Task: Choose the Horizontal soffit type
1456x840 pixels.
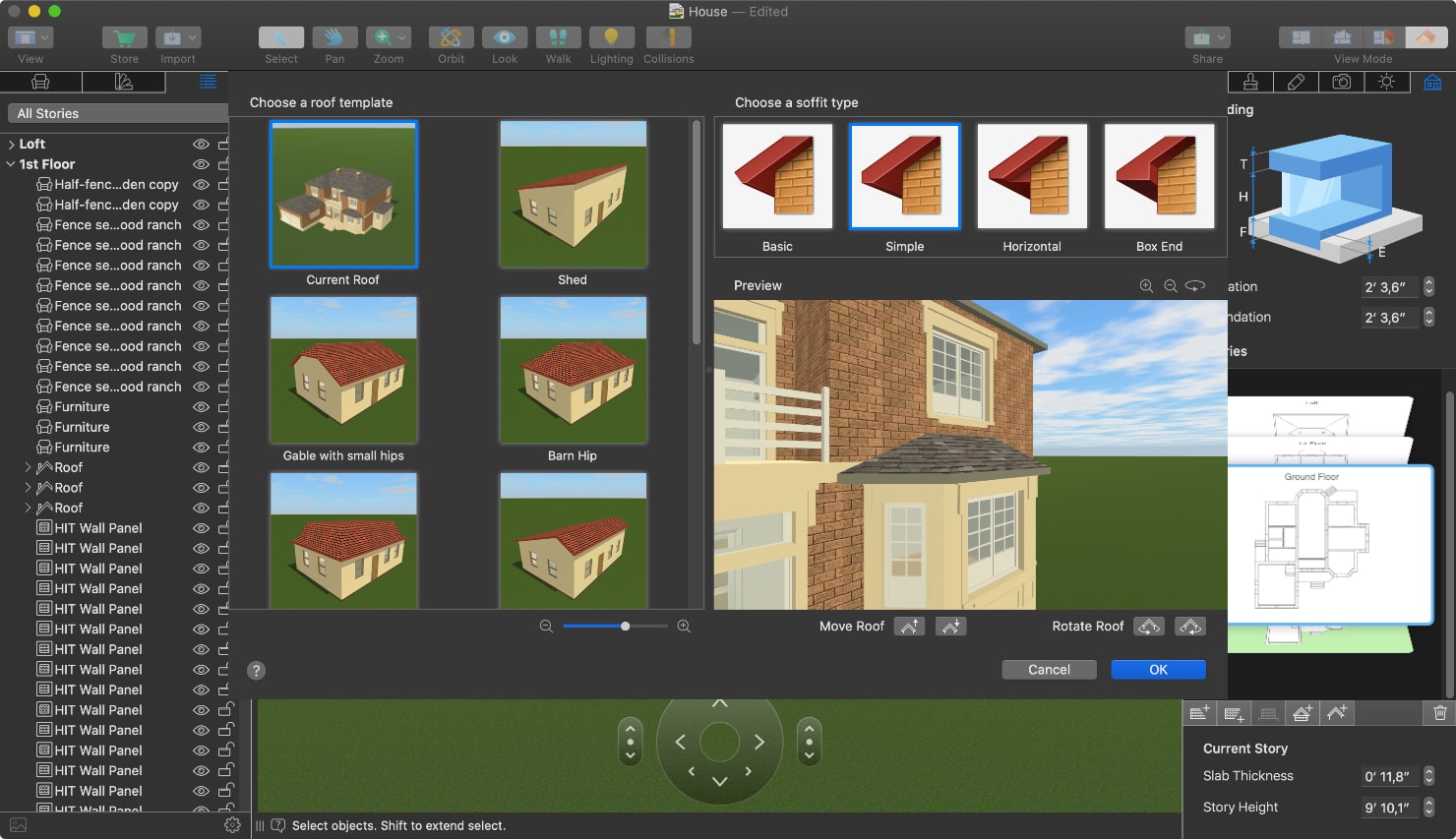Action: click(1031, 177)
